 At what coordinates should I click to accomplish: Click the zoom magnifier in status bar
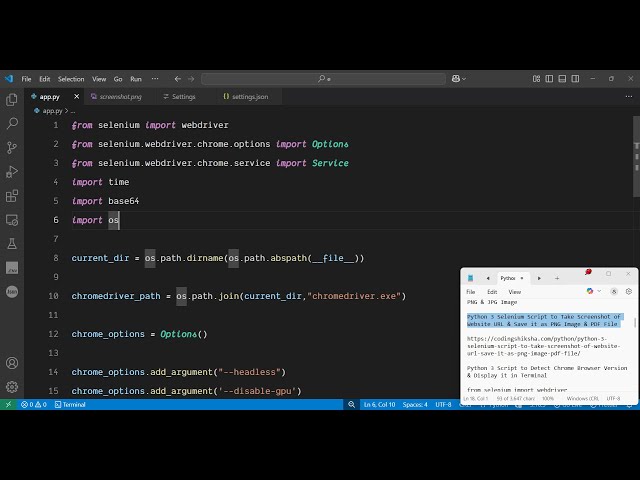pyautogui.click(x=351, y=404)
